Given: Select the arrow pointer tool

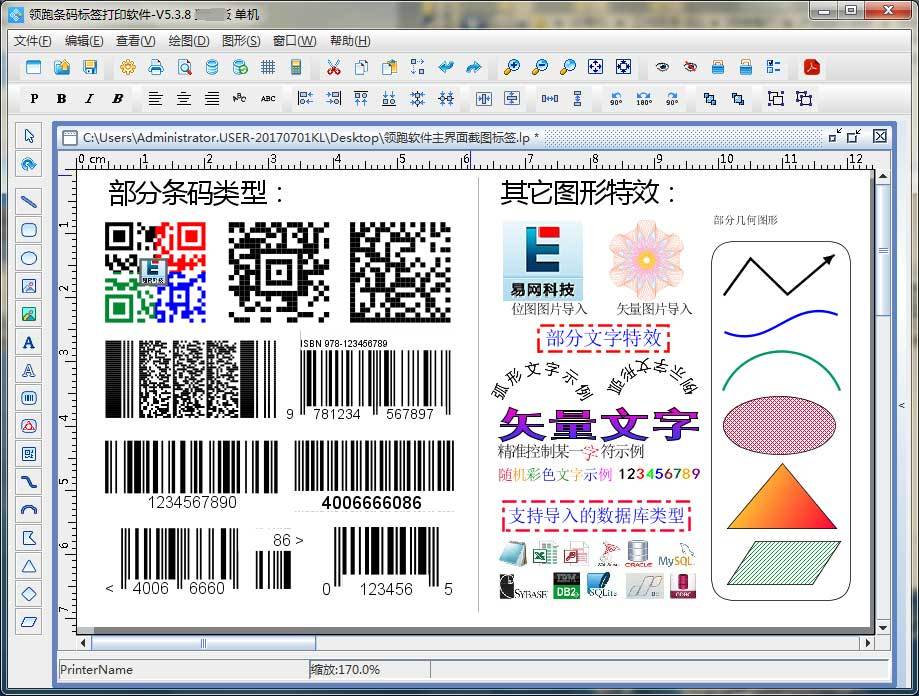Looking at the screenshot, I should (29, 136).
